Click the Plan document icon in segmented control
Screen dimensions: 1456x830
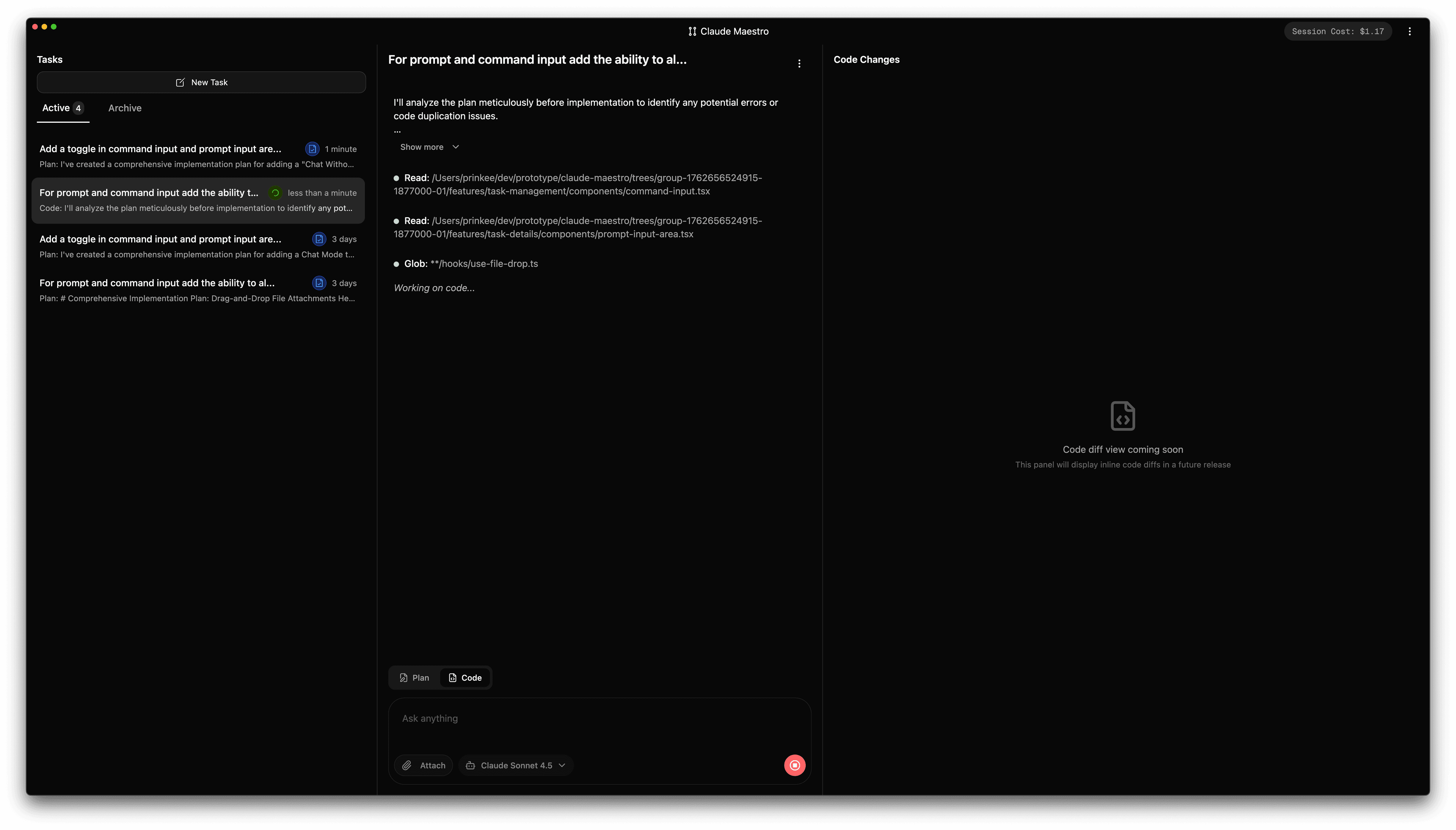point(404,678)
